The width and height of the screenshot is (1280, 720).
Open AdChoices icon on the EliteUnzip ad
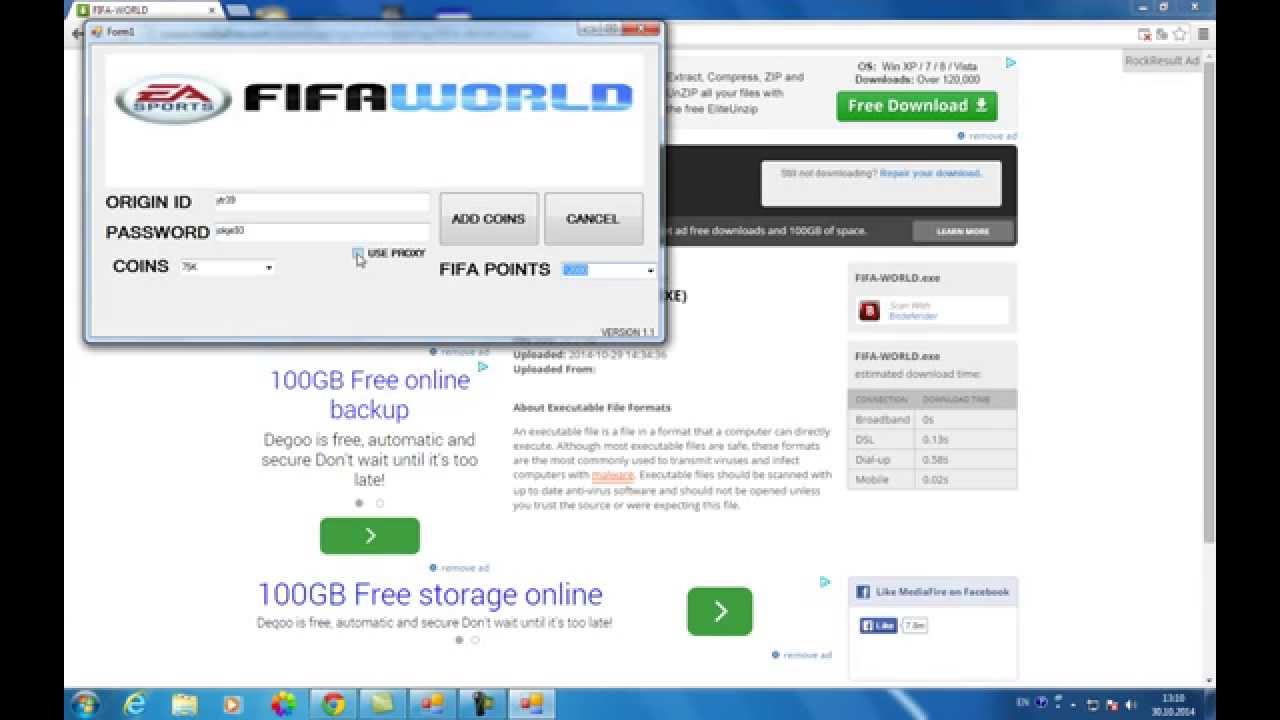[x=1011, y=63]
